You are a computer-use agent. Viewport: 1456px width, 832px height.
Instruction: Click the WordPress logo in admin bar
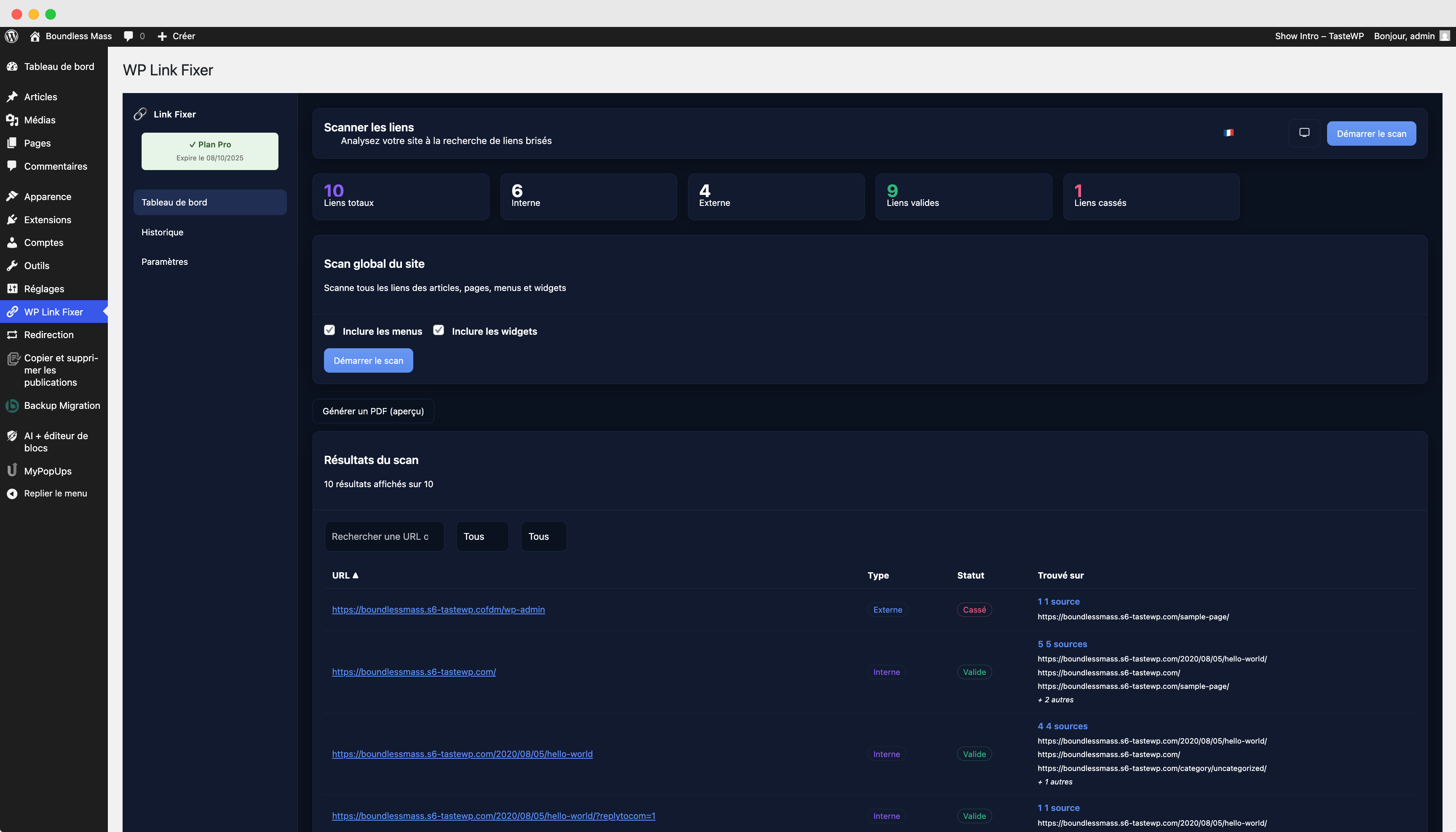pos(11,36)
